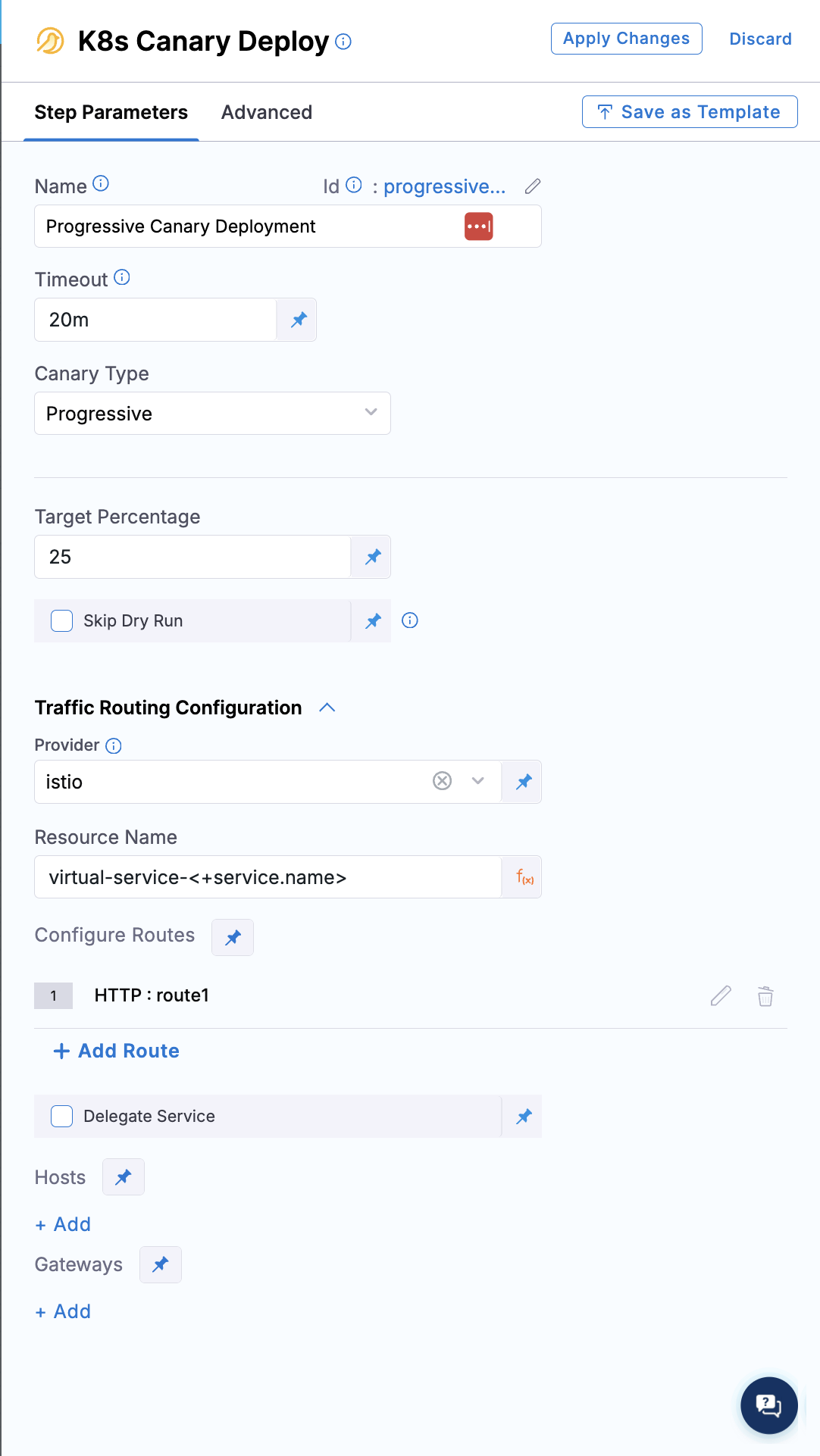Viewport: 820px width, 1456px height.
Task: Switch to the Advanced tab
Action: click(x=267, y=112)
